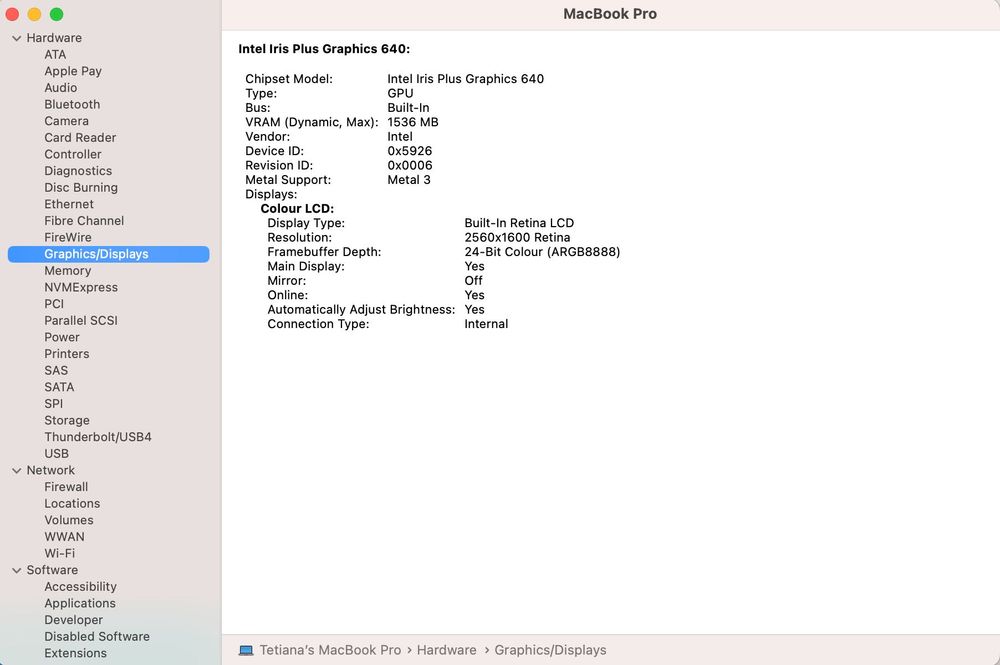
Task: Open Applications under Software
Action: (80, 604)
